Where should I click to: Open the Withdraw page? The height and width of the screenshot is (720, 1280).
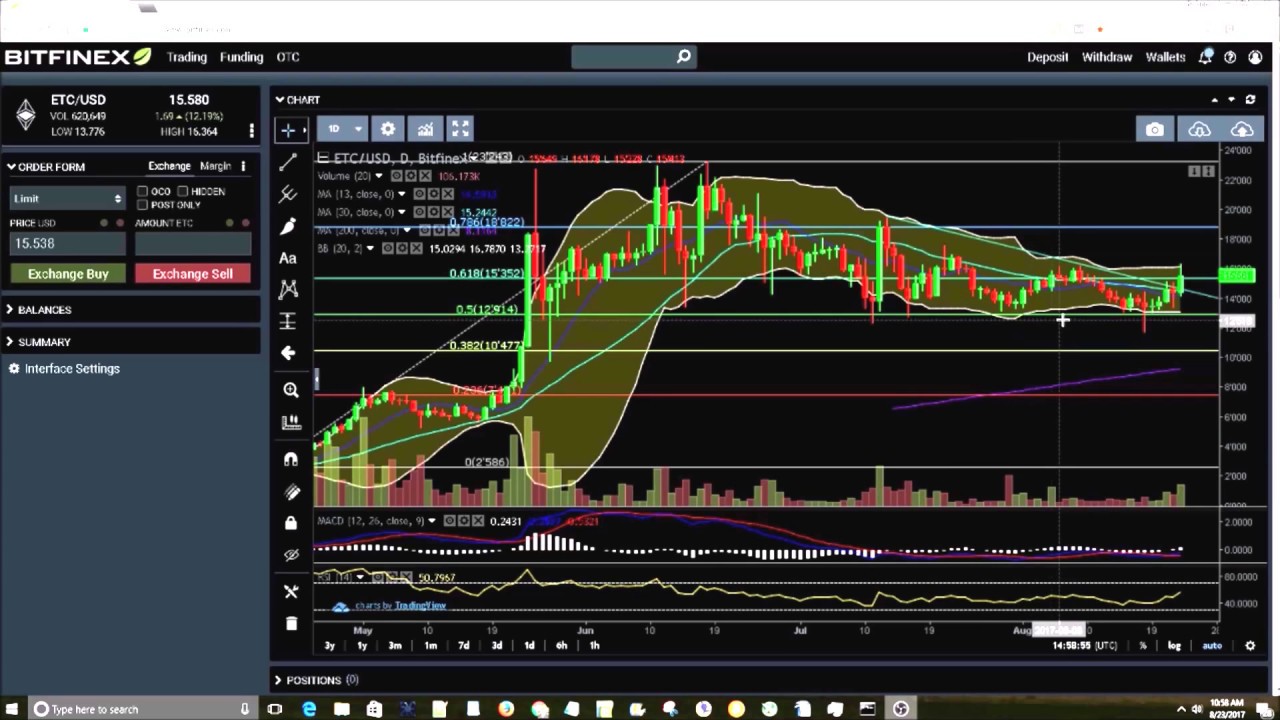point(1107,57)
